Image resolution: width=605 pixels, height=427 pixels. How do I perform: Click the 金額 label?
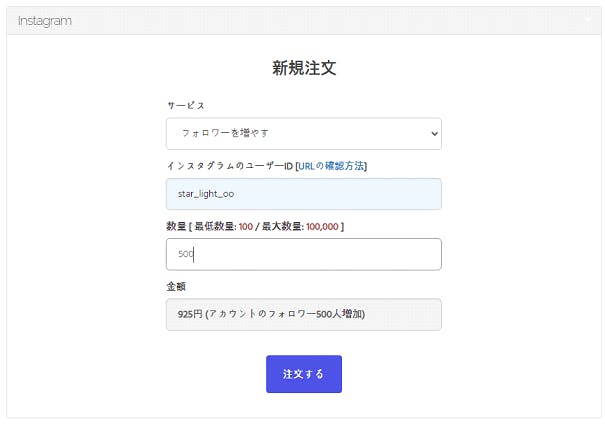176,286
